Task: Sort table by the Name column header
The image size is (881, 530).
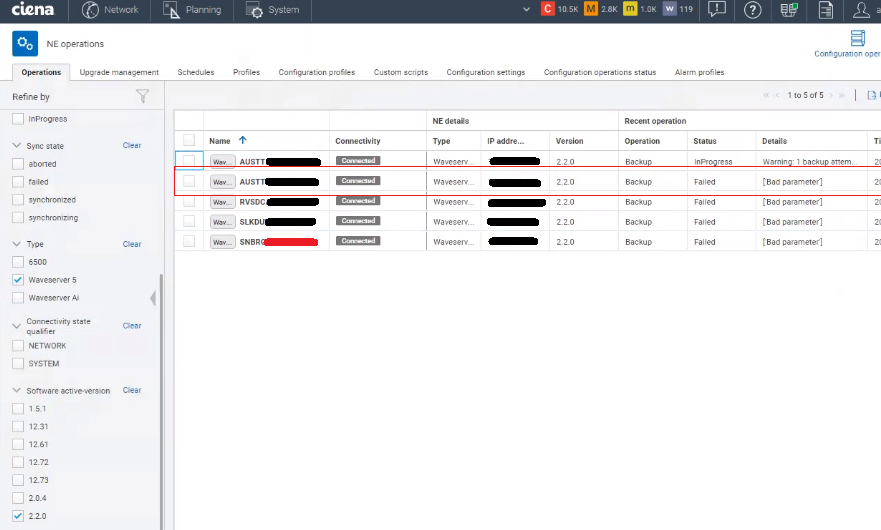Action: [x=220, y=141]
